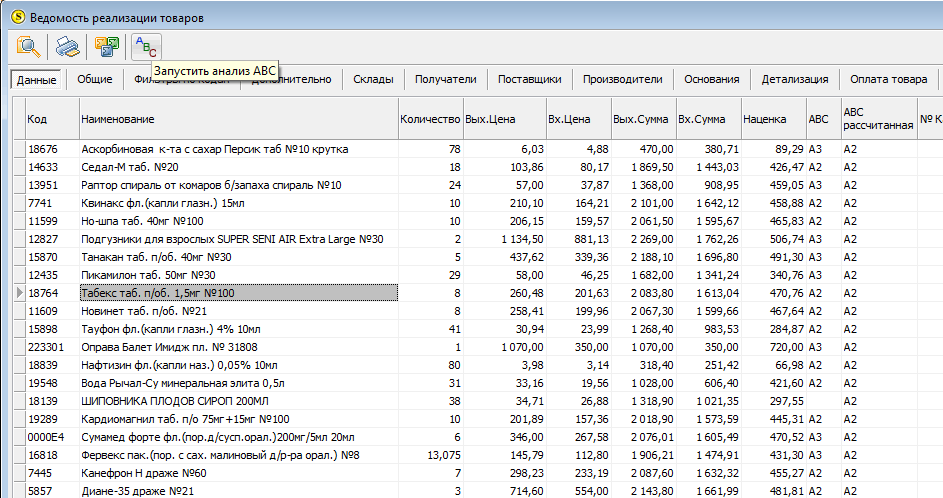Select Танакан таб. п/об. 40мг №30

tap(478, 257)
